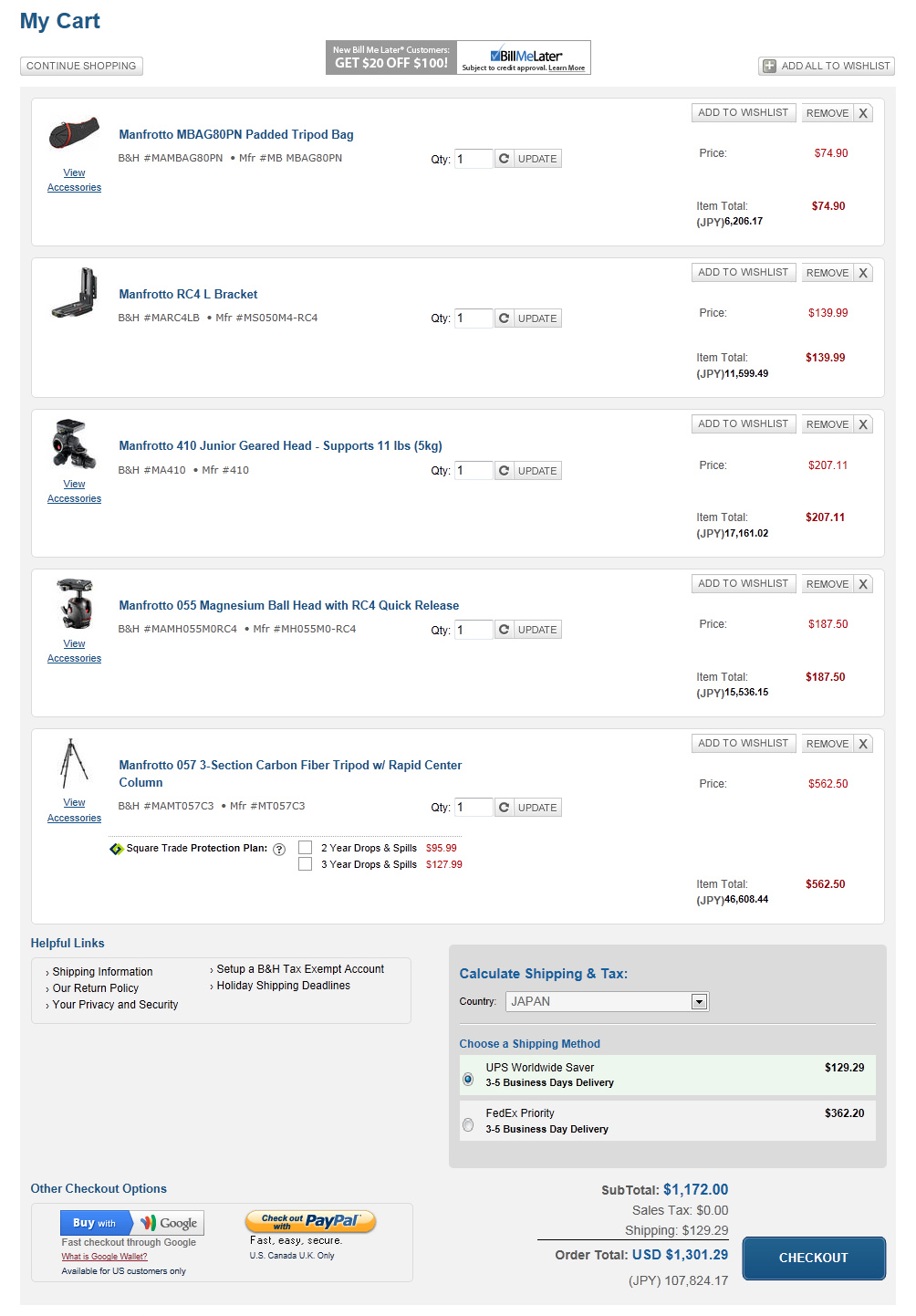Check the 3 Year Drops & Spills plan
The image size is (916, 1316).
point(306,864)
